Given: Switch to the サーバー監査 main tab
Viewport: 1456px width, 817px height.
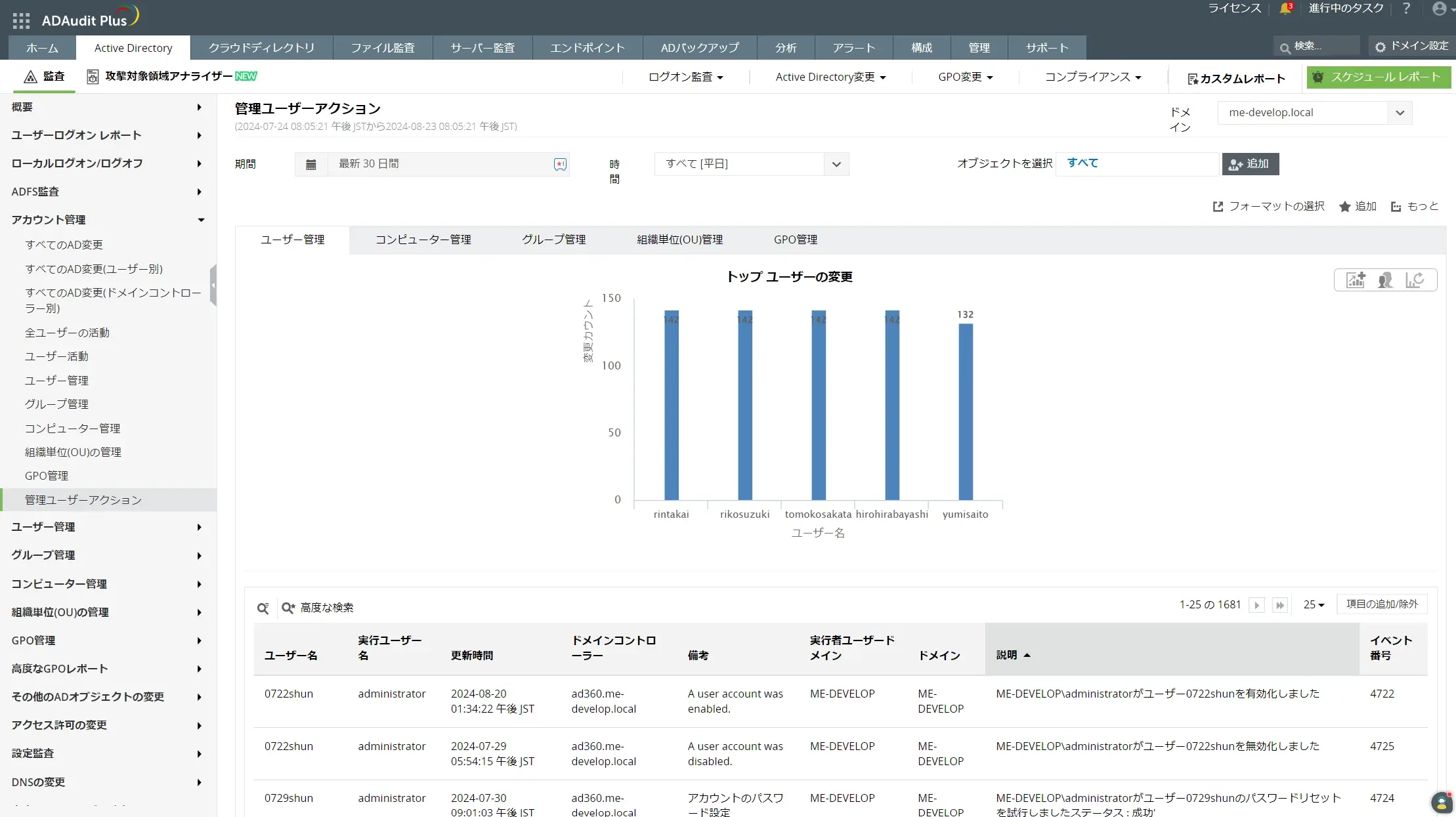Looking at the screenshot, I should point(482,48).
